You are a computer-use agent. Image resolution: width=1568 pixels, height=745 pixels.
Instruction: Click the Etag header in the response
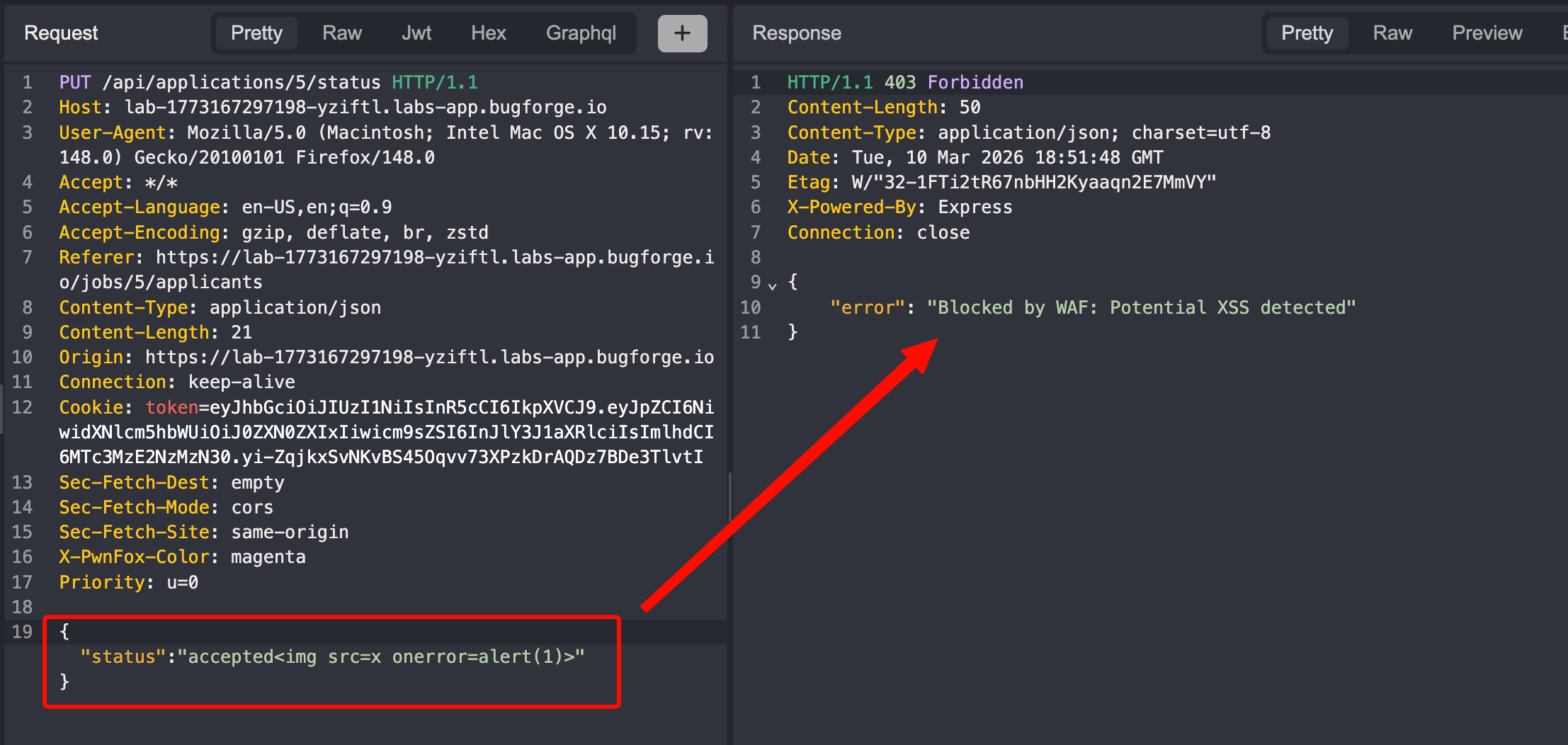pyautogui.click(x=807, y=183)
